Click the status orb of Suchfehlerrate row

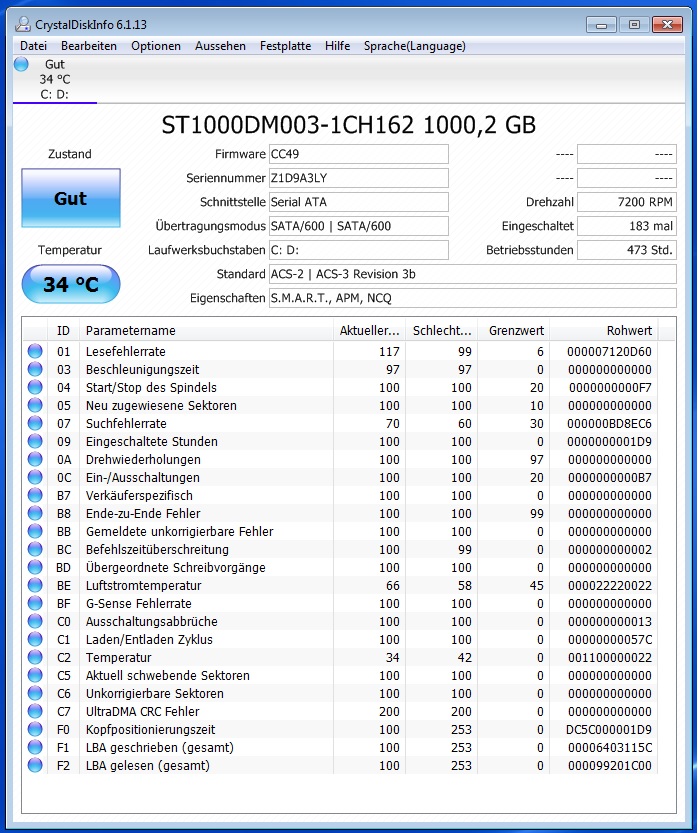point(35,423)
